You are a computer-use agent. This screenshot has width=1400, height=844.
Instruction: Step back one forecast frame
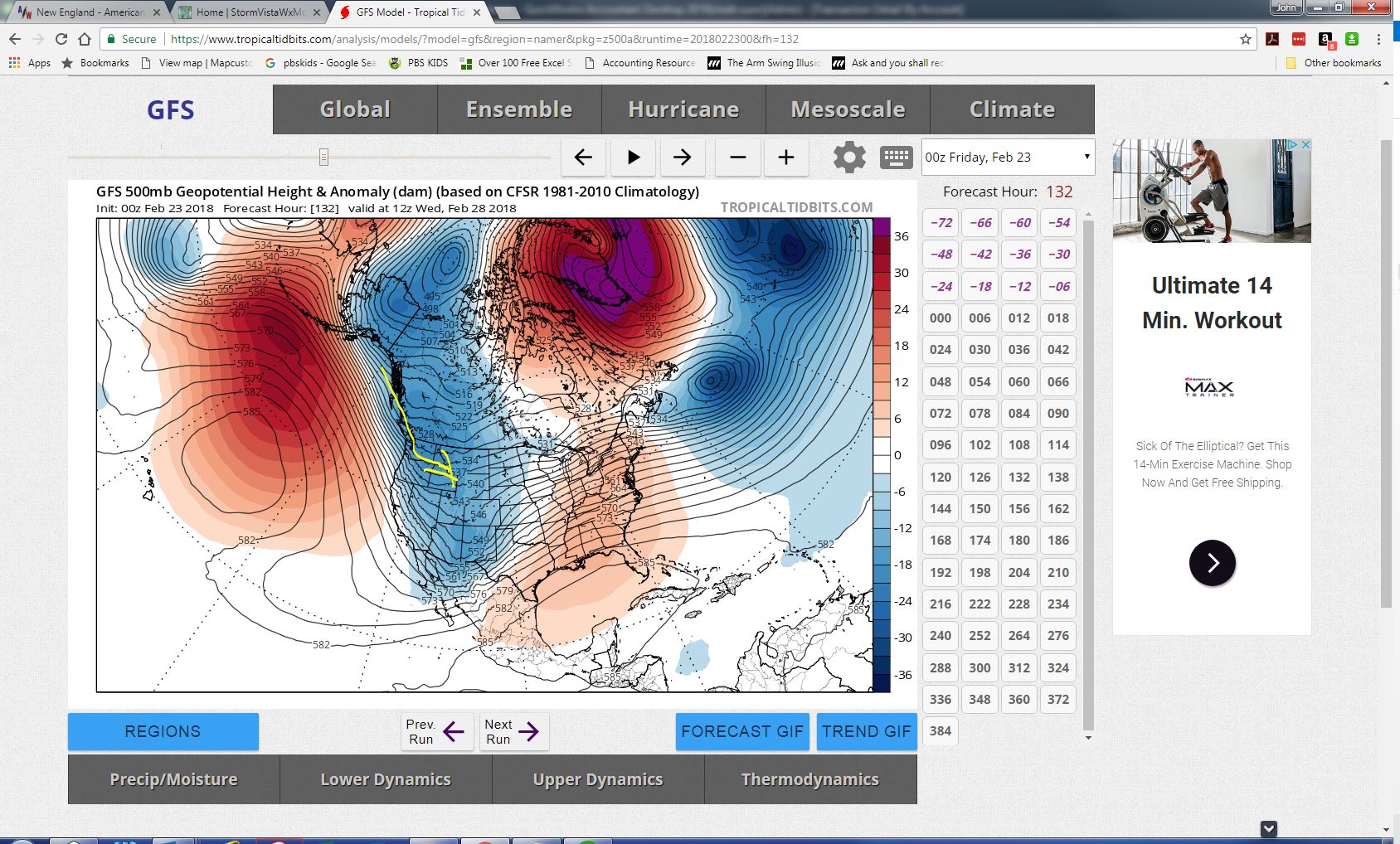point(583,158)
